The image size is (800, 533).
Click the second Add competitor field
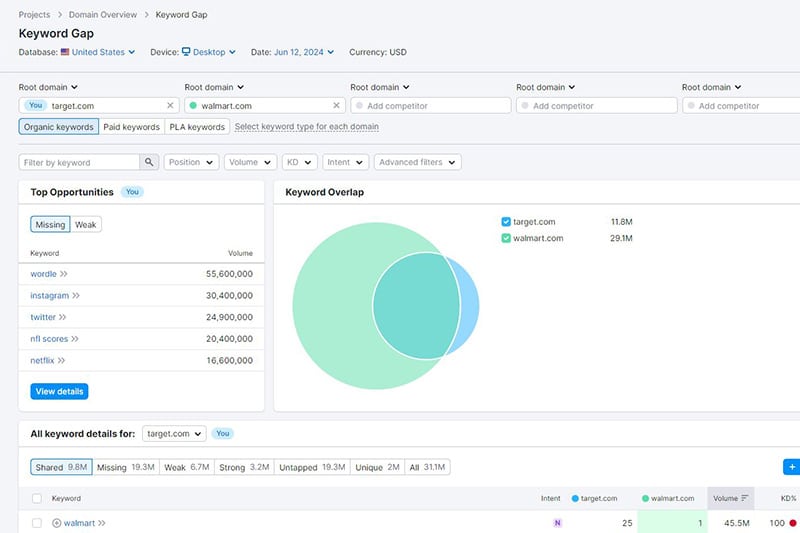[596, 106]
